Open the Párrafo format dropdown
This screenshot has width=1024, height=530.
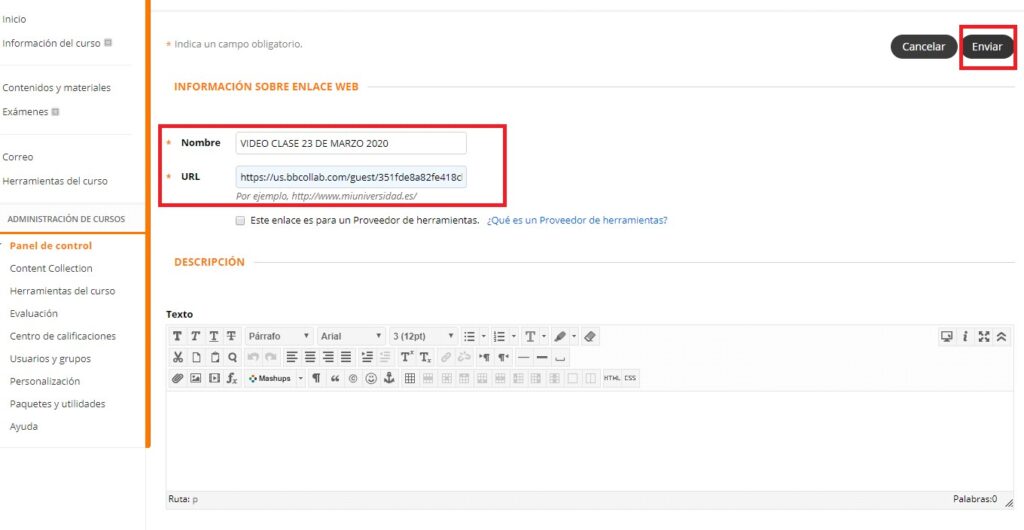point(278,337)
